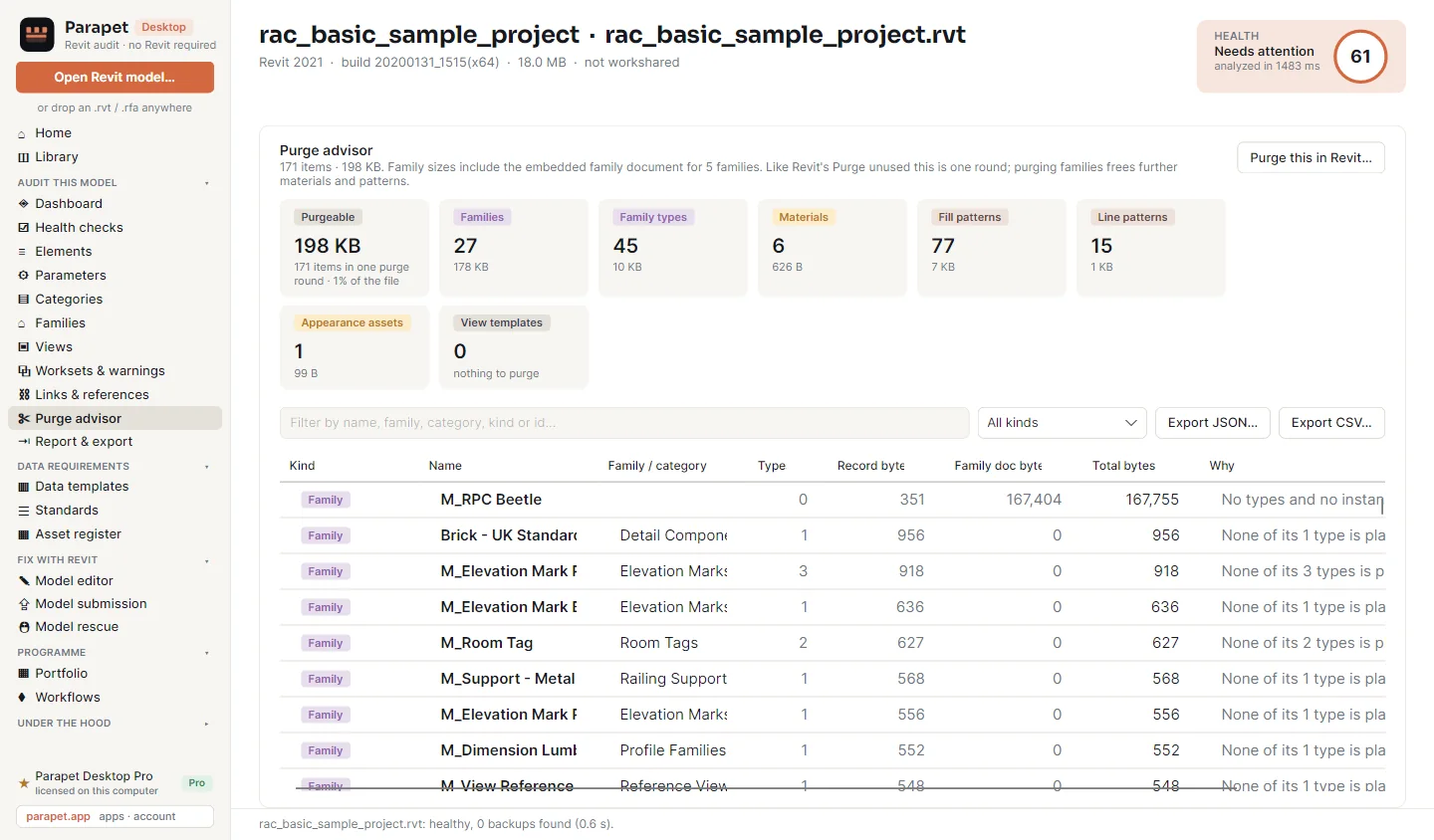Select the Families 27 summary card
This screenshot has width=1434, height=840.
(x=514, y=248)
